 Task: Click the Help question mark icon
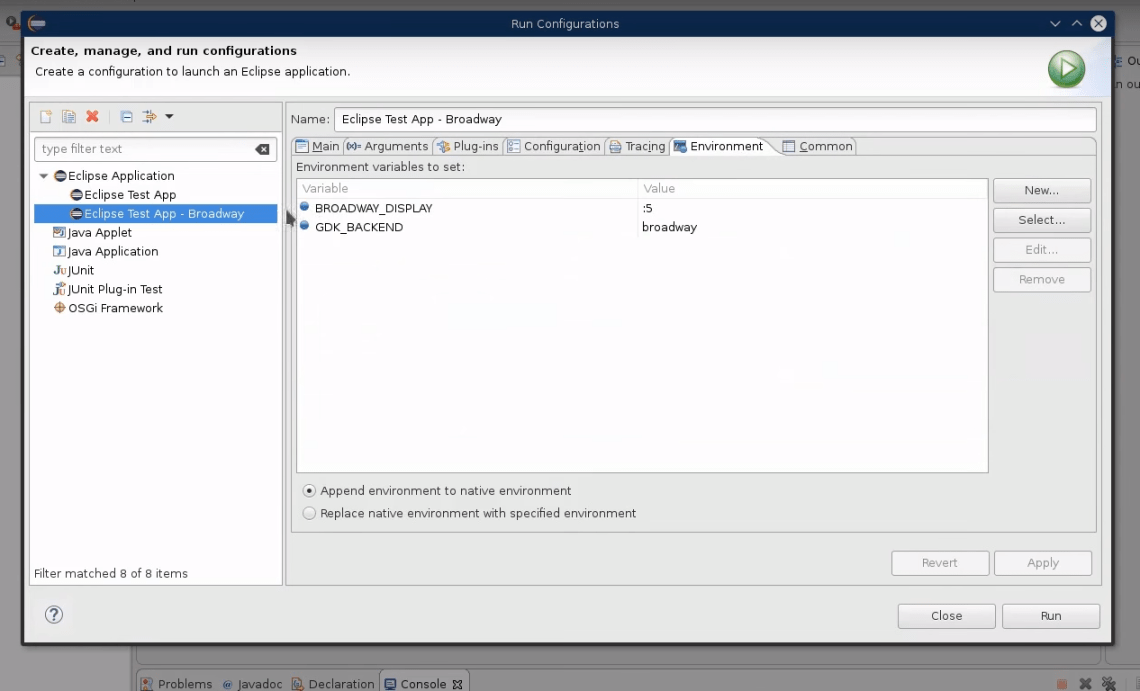(54, 615)
